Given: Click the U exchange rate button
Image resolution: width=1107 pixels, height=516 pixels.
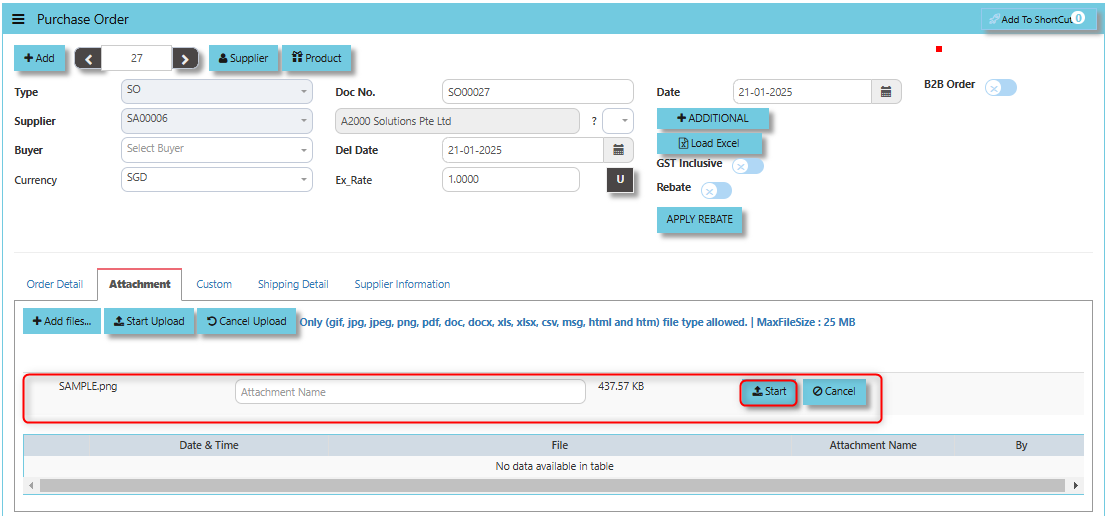Looking at the screenshot, I should [x=620, y=180].
